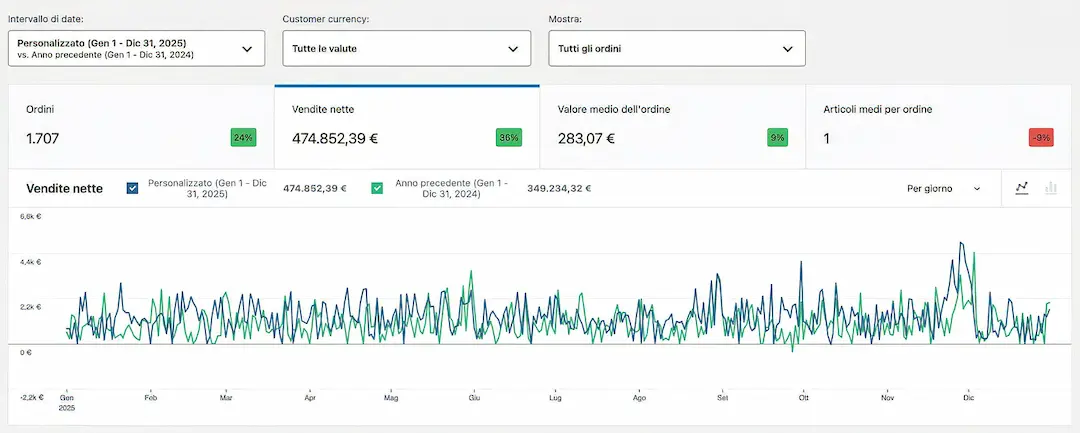Click the Mar month label on the chart axis
The height and width of the screenshot is (433, 1080).
(x=225, y=398)
